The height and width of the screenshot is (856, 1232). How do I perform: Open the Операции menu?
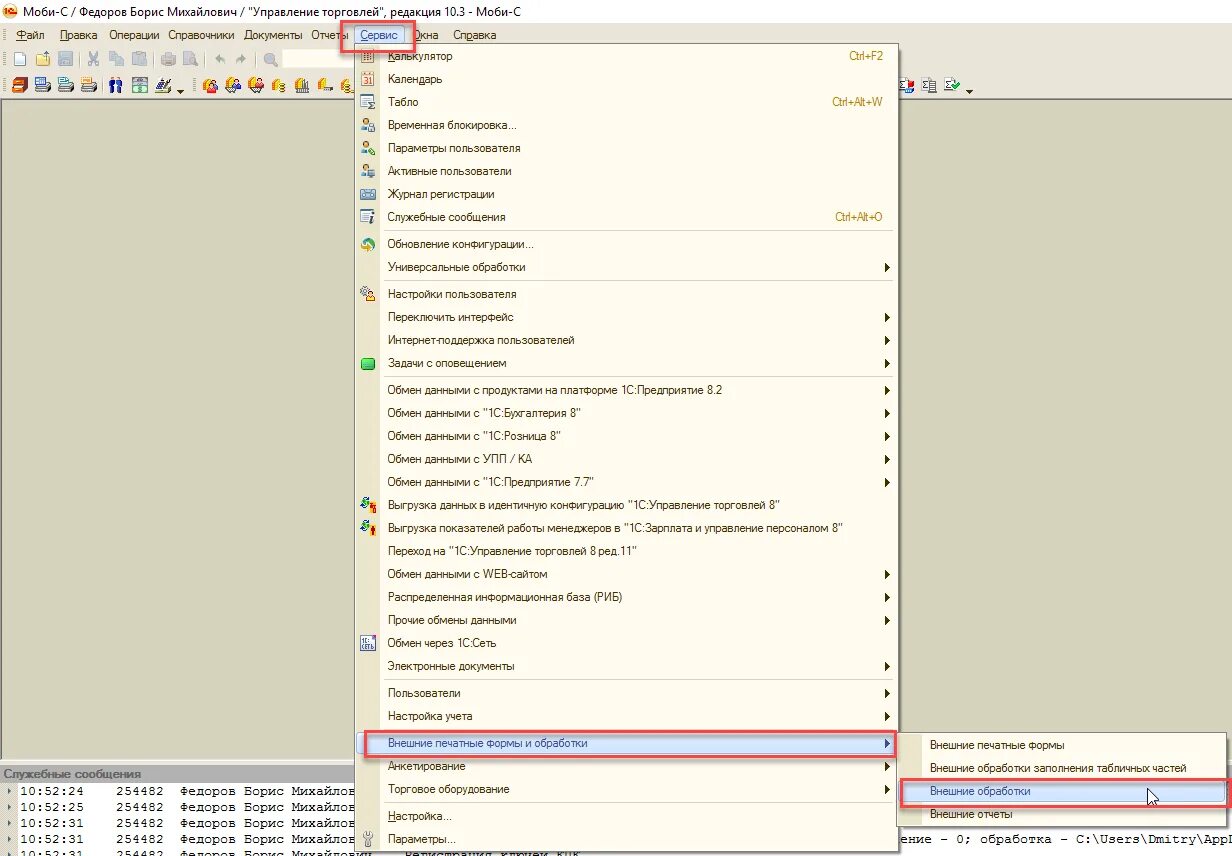coord(134,35)
